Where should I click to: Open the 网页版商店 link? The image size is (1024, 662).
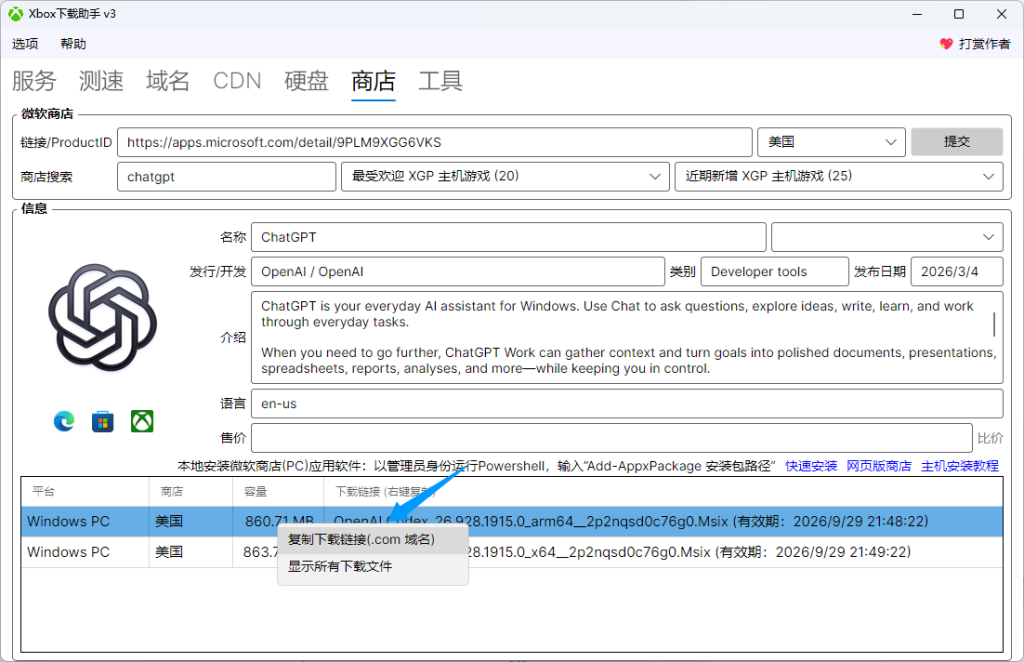click(879, 466)
